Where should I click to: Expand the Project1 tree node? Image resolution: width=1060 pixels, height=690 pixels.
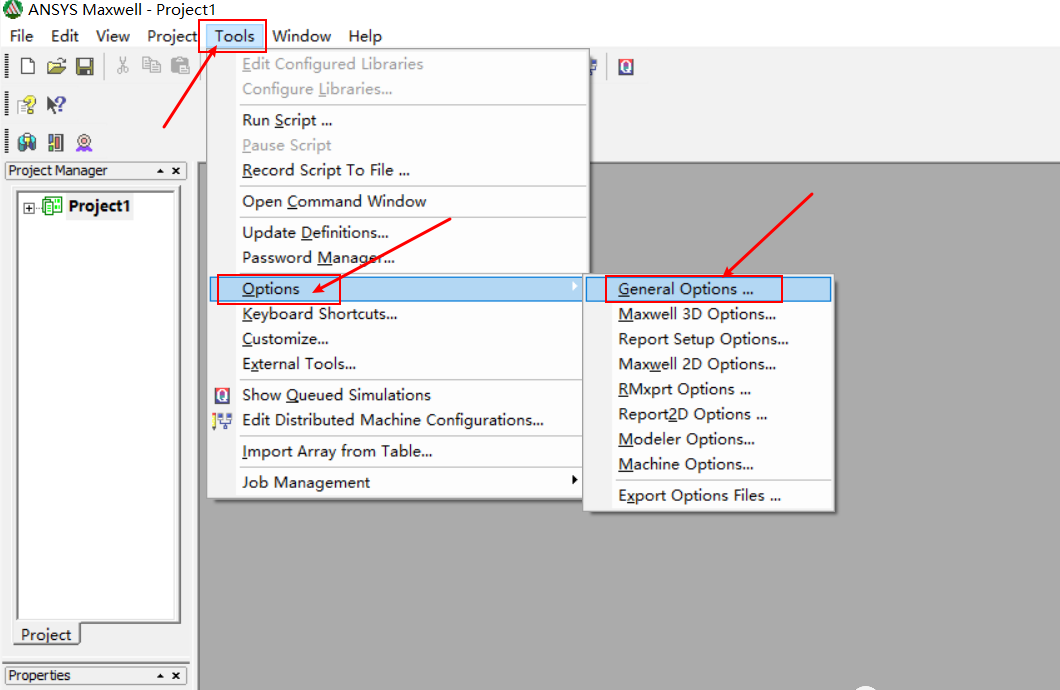click(x=28, y=207)
